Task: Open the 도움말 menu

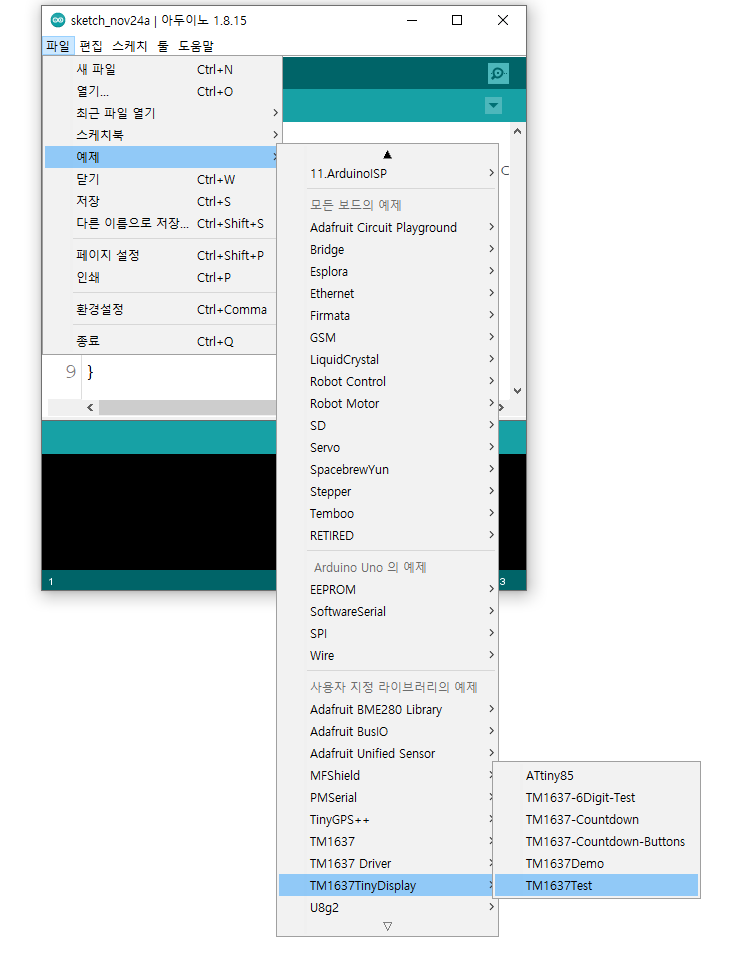Action: point(196,46)
